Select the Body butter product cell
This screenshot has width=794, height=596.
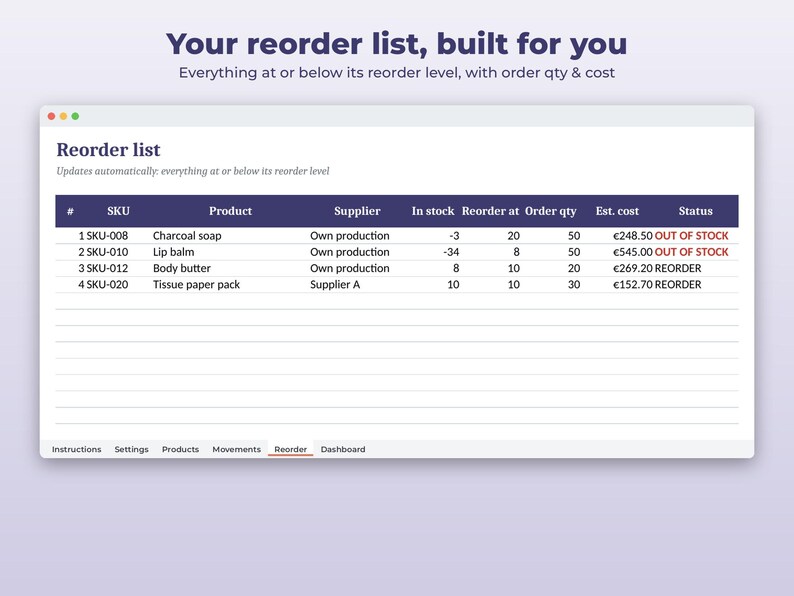[182, 268]
